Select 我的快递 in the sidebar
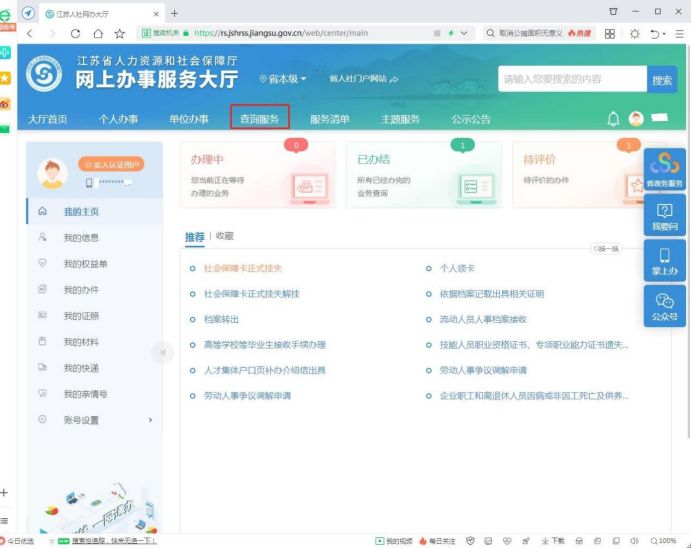 pos(95,367)
